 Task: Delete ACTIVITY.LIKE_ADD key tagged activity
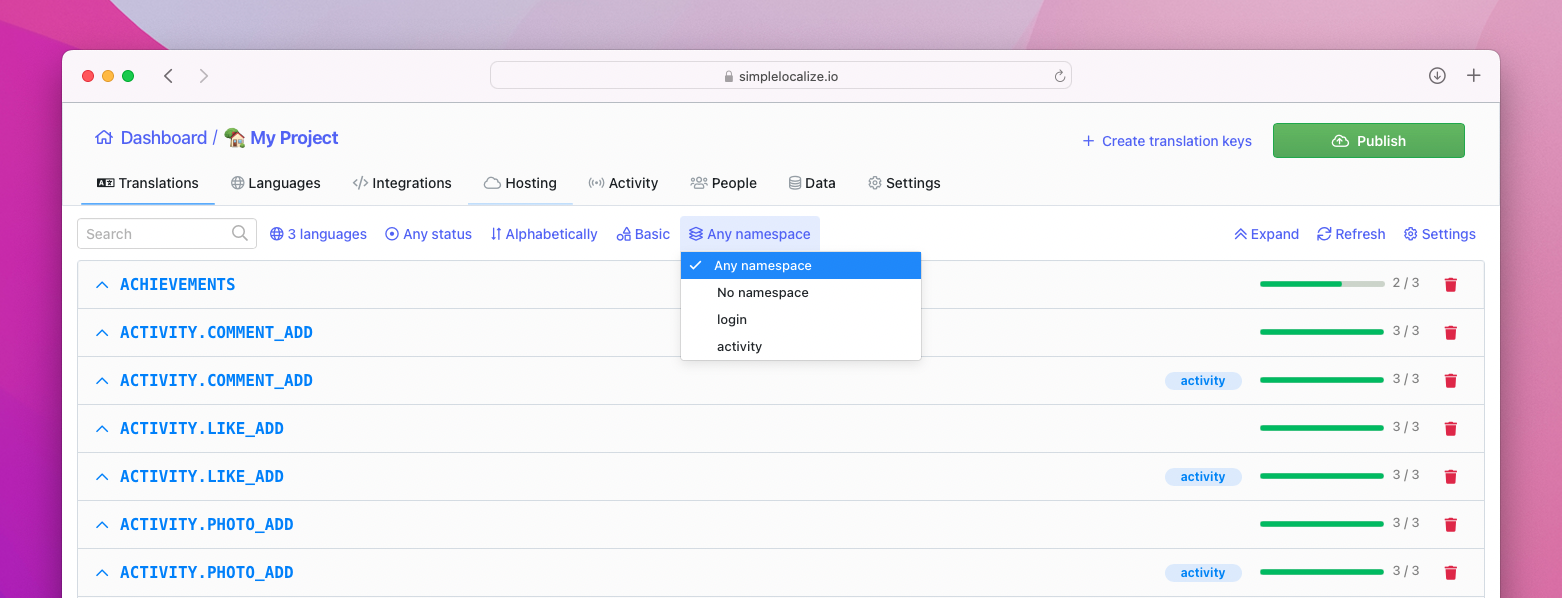[1451, 477]
